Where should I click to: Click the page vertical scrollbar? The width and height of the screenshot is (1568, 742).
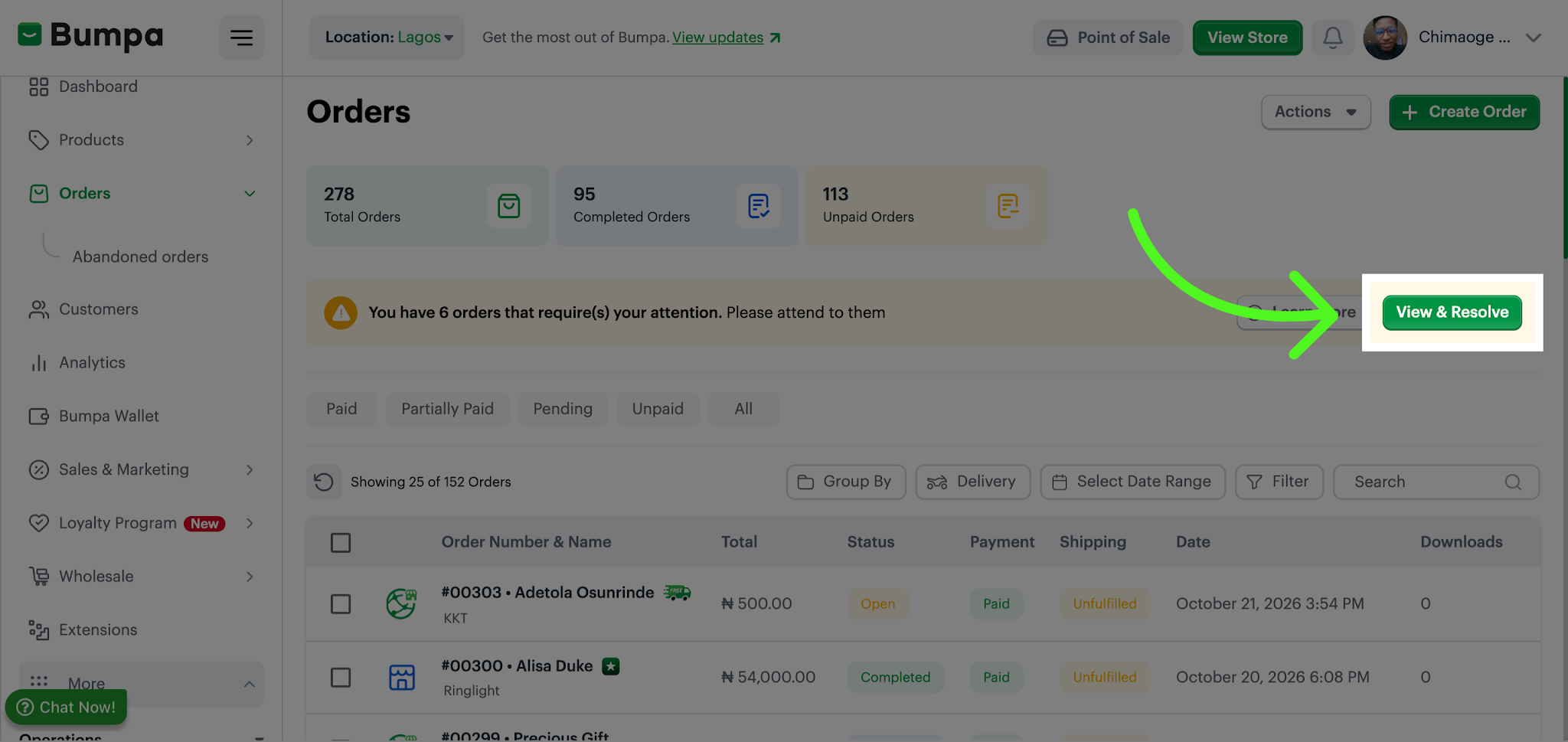(1565, 168)
